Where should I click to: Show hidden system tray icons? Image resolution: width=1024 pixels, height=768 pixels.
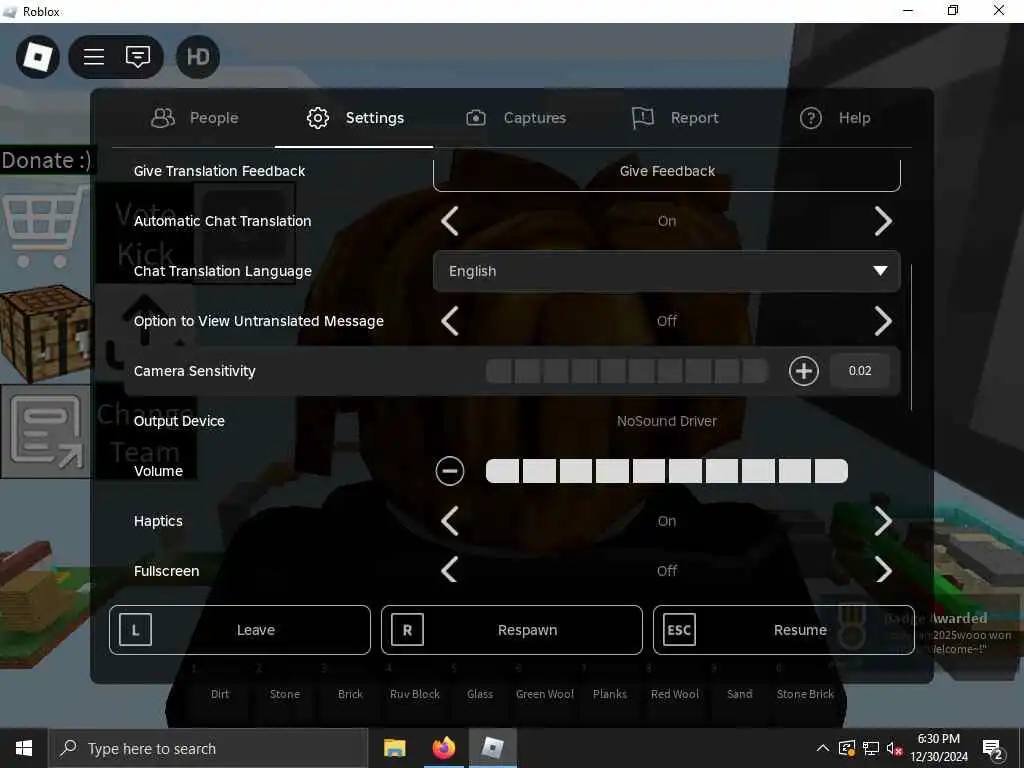pos(822,748)
